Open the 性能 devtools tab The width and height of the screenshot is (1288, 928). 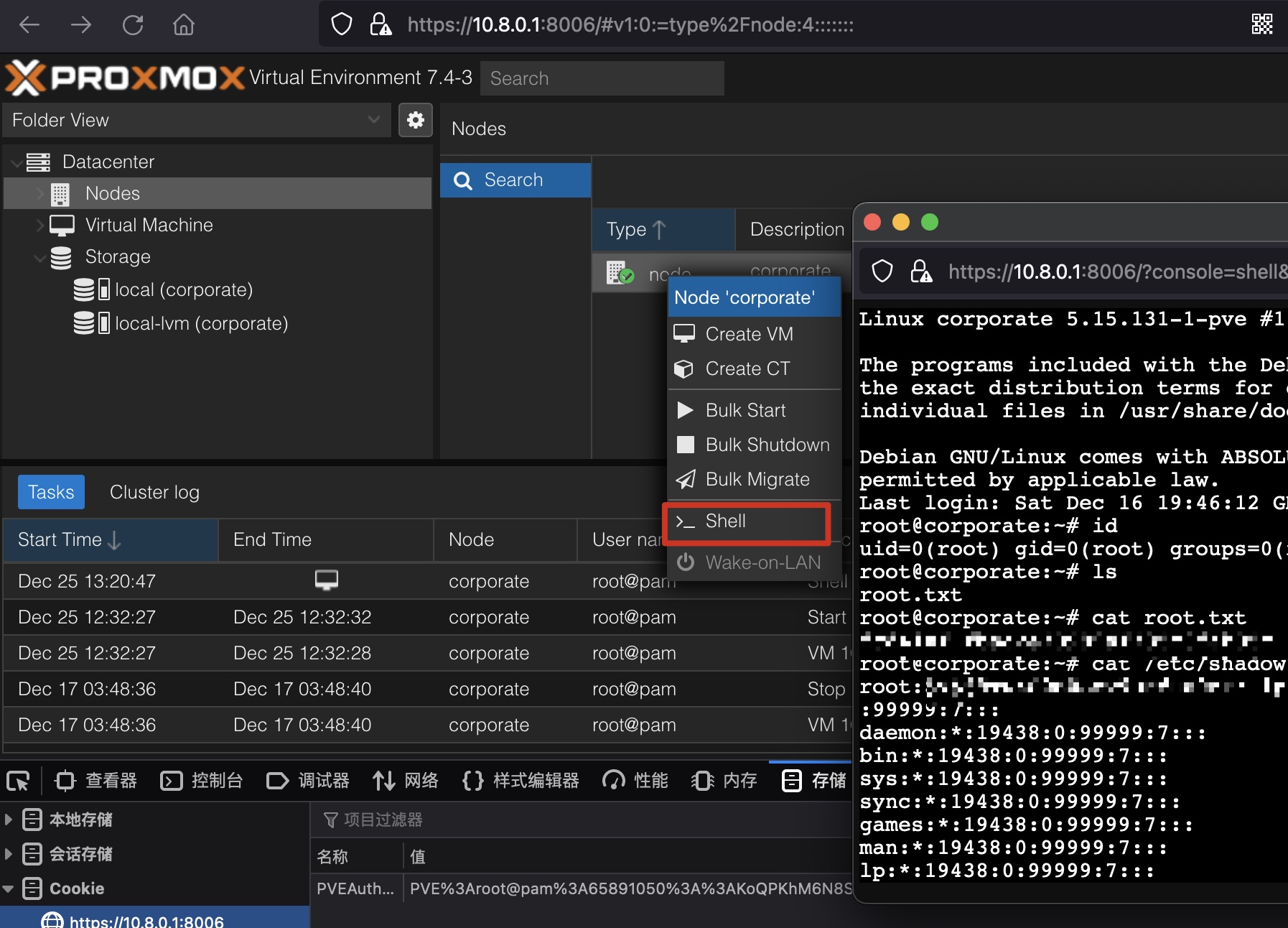pyautogui.click(x=635, y=781)
